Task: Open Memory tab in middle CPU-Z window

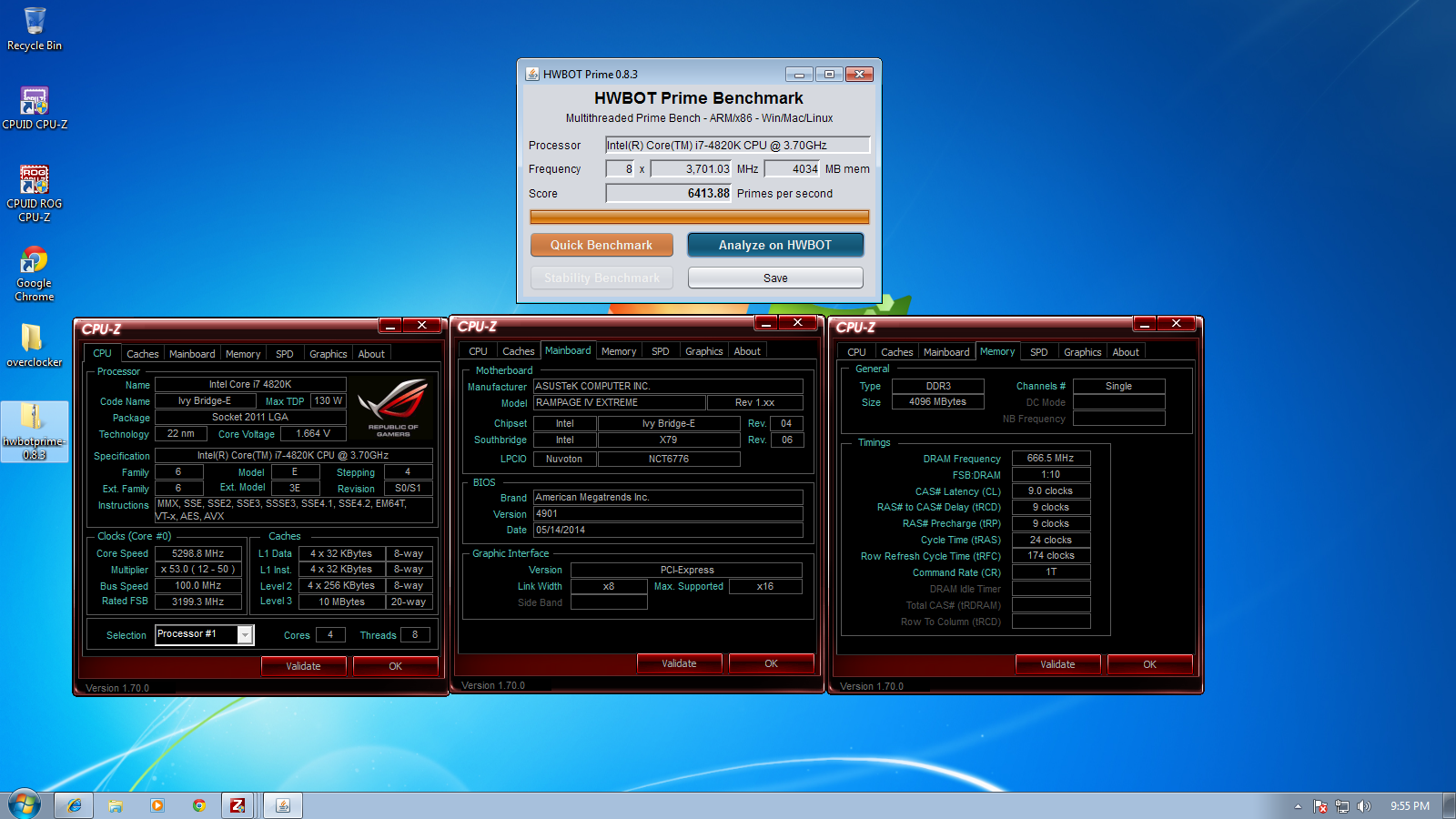Action: coord(619,351)
